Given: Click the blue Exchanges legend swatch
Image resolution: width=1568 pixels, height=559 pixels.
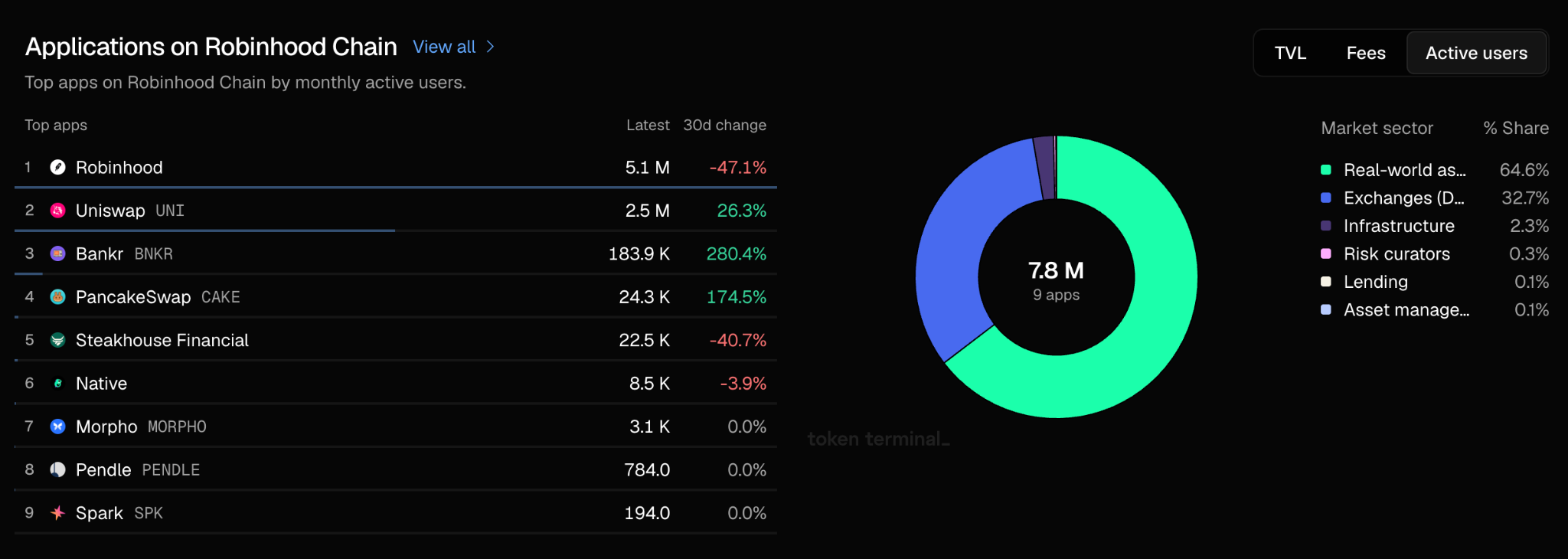Looking at the screenshot, I should [1326, 198].
